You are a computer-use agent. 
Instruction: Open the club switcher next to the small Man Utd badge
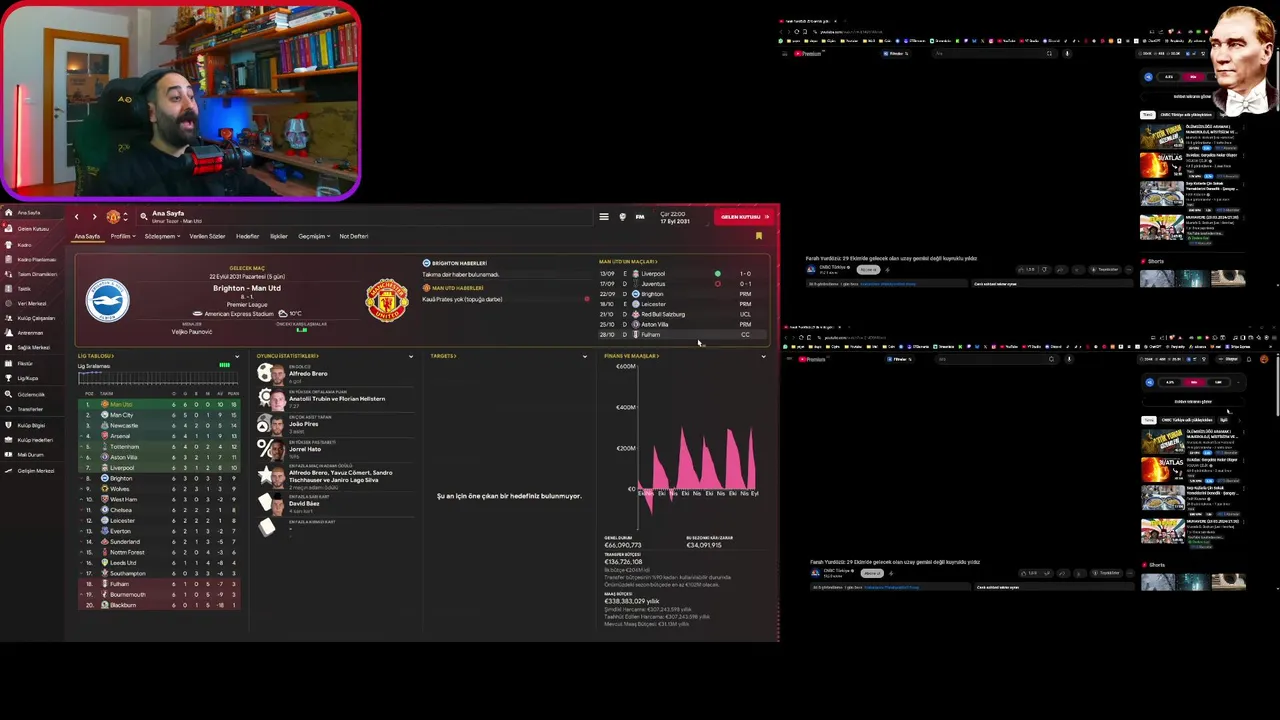pyautogui.click(x=125, y=217)
